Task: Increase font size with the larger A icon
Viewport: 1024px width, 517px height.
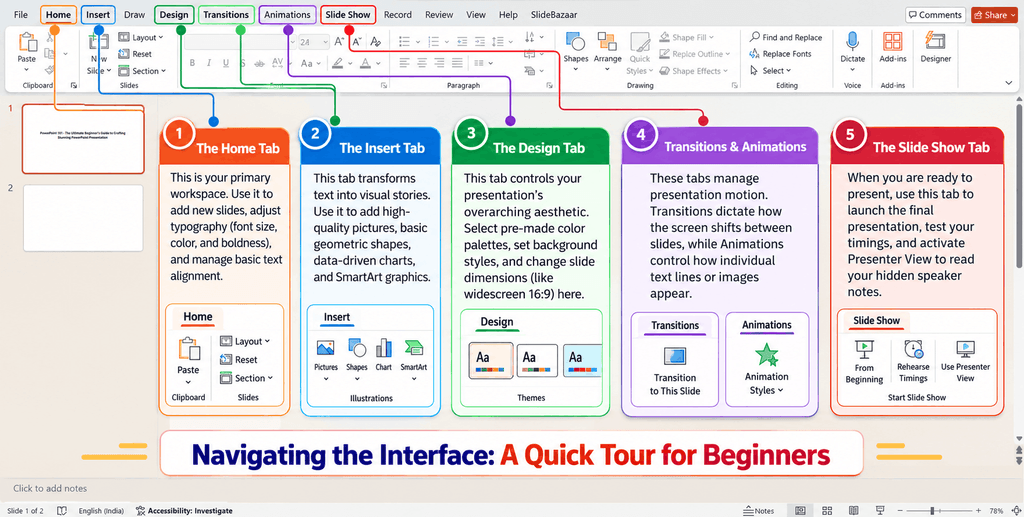Action: tap(339, 41)
